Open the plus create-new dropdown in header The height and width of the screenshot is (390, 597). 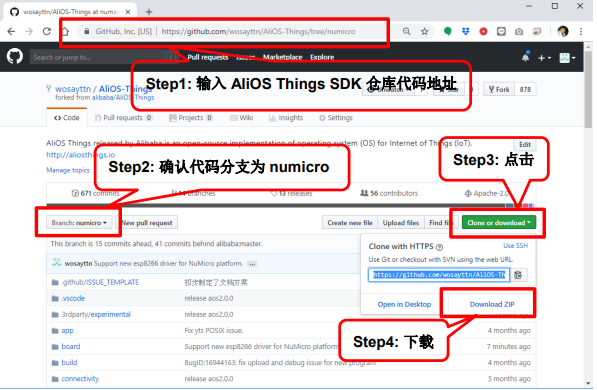click(544, 58)
